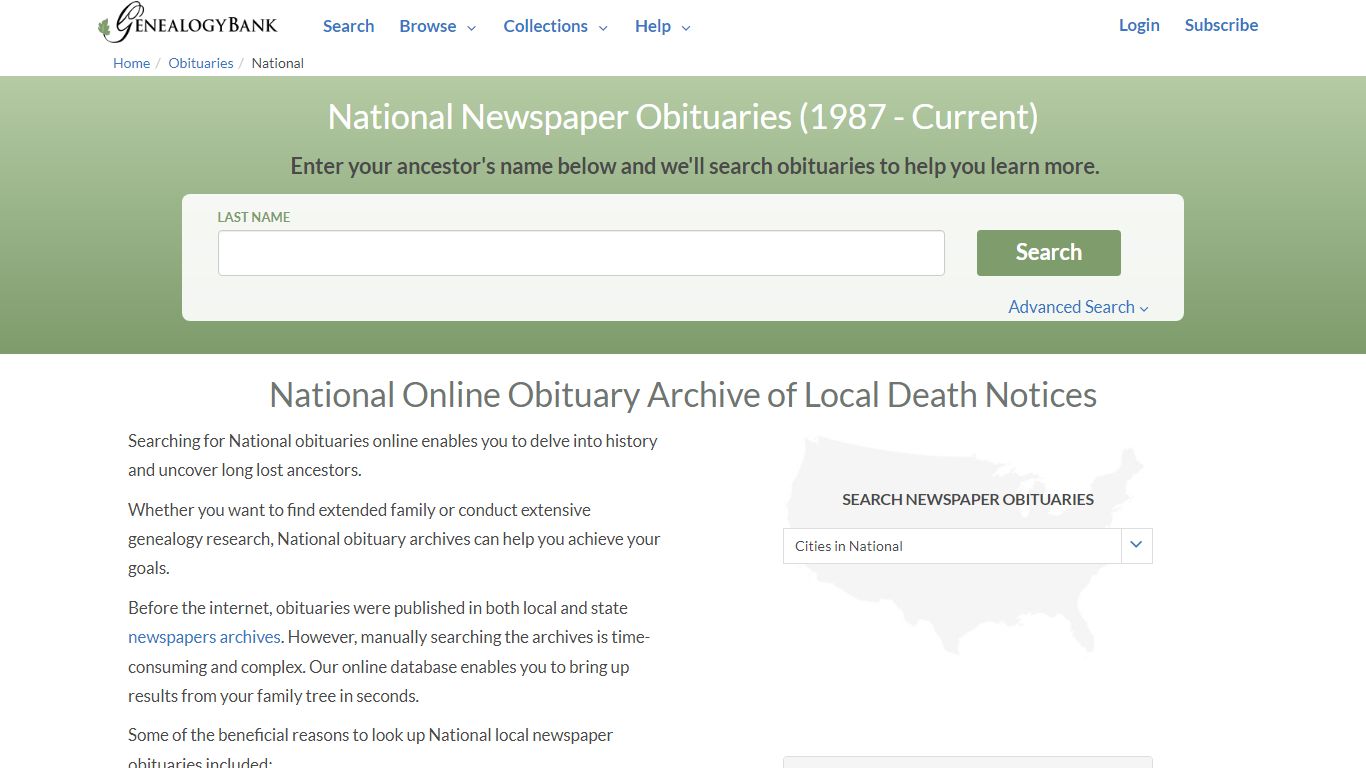Screen dimensions: 1366x768
Task: Click the National breadcrumb text
Action: click(x=278, y=63)
